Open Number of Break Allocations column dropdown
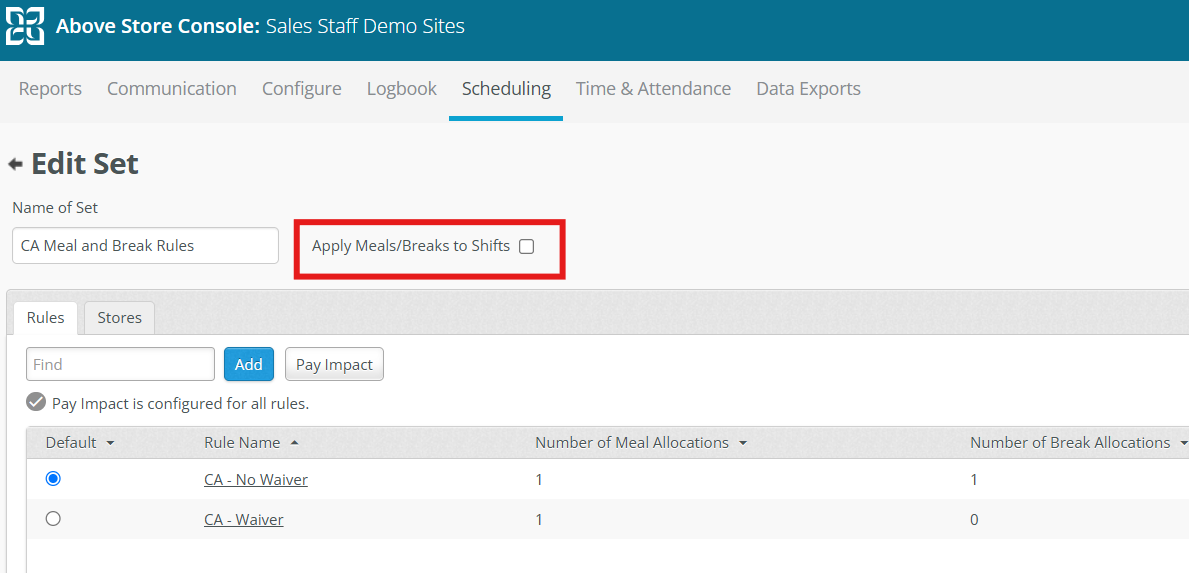 coord(1184,443)
